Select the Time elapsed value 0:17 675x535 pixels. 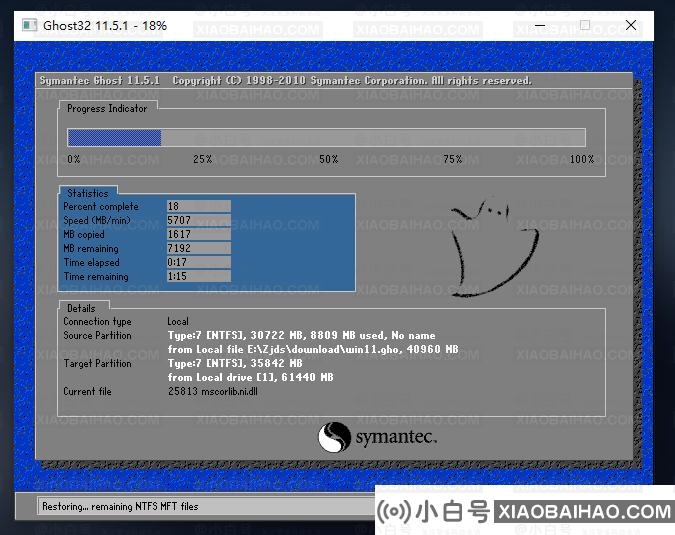point(198,262)
